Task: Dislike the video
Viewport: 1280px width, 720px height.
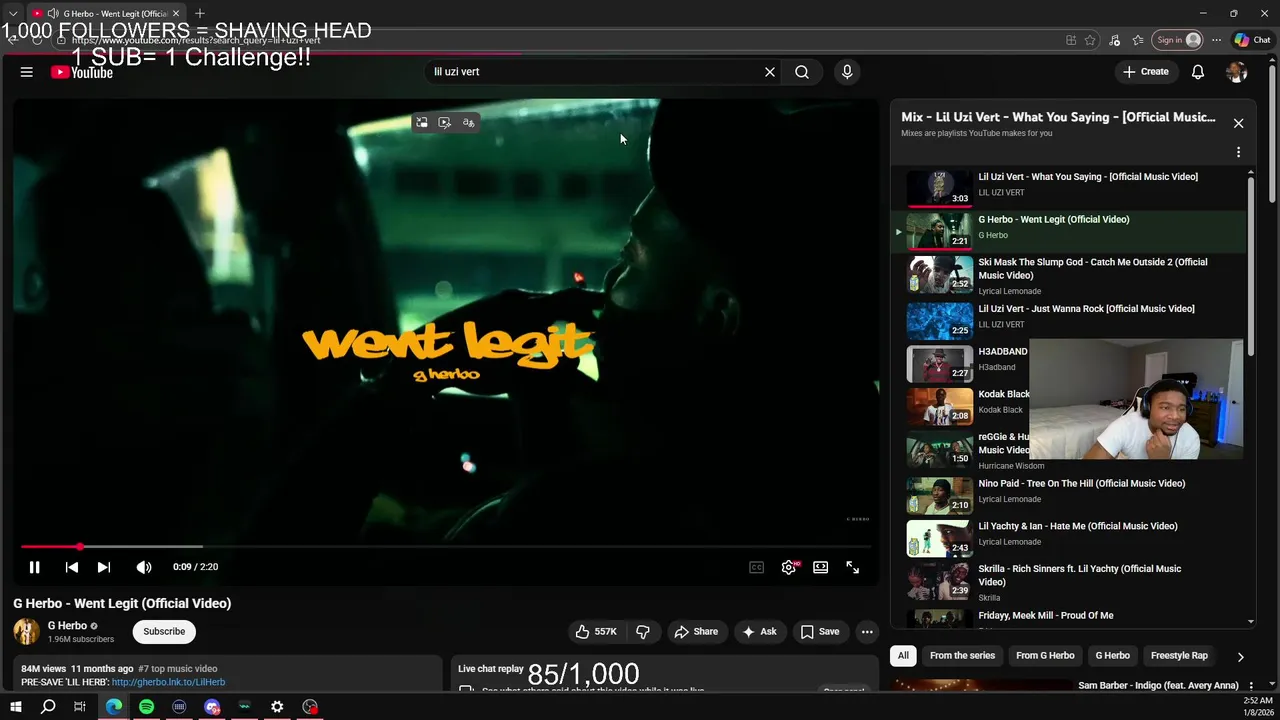Action: click(x=643, y=632)
